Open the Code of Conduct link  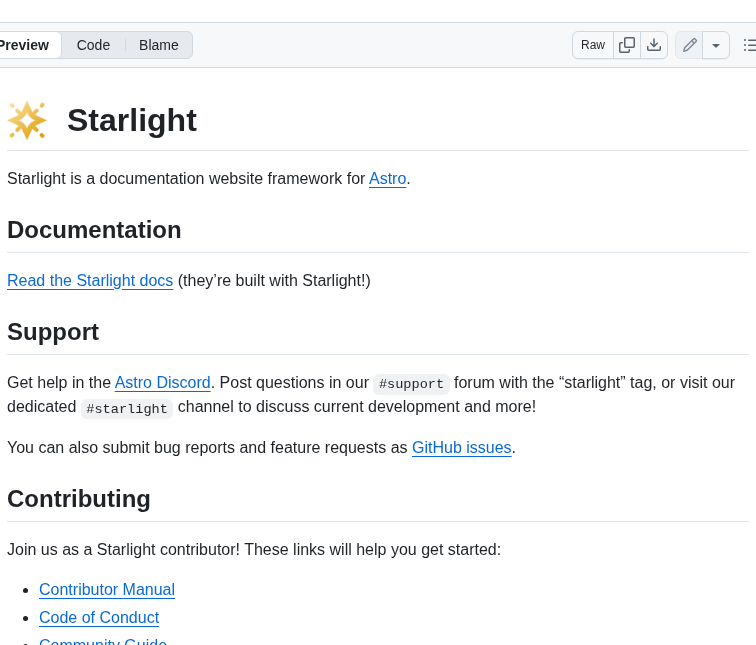click(x=99, y=618)
